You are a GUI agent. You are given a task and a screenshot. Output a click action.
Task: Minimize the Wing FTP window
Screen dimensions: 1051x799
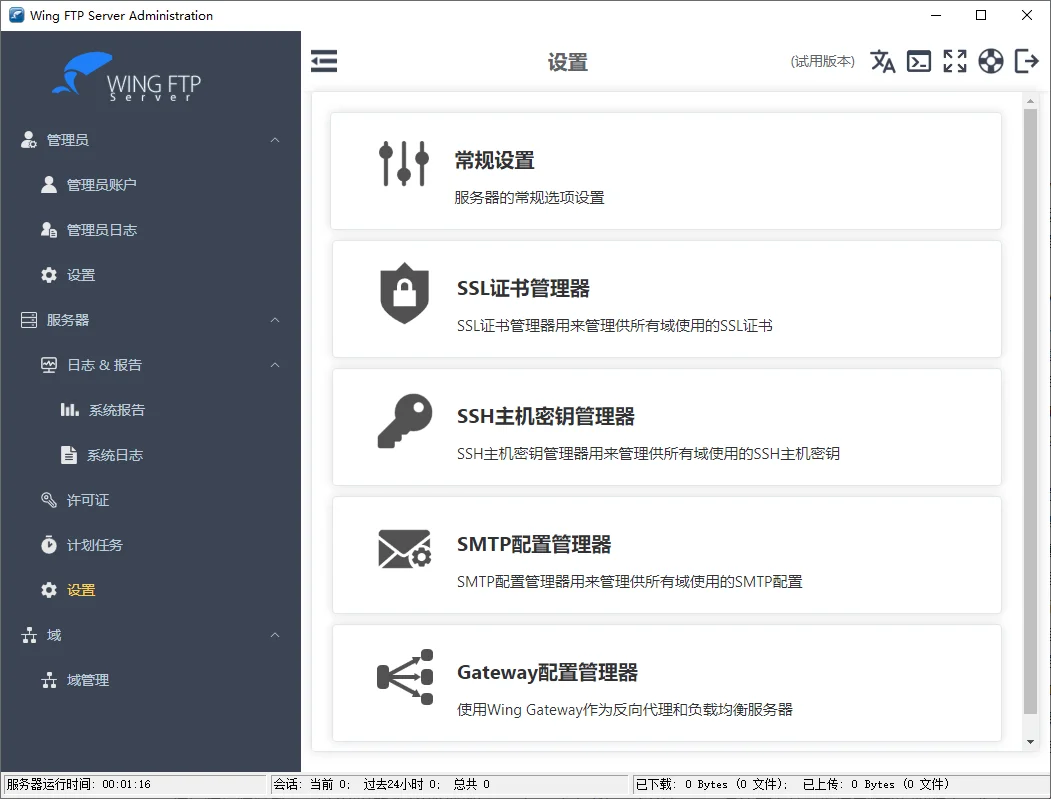tap(936, 15)
